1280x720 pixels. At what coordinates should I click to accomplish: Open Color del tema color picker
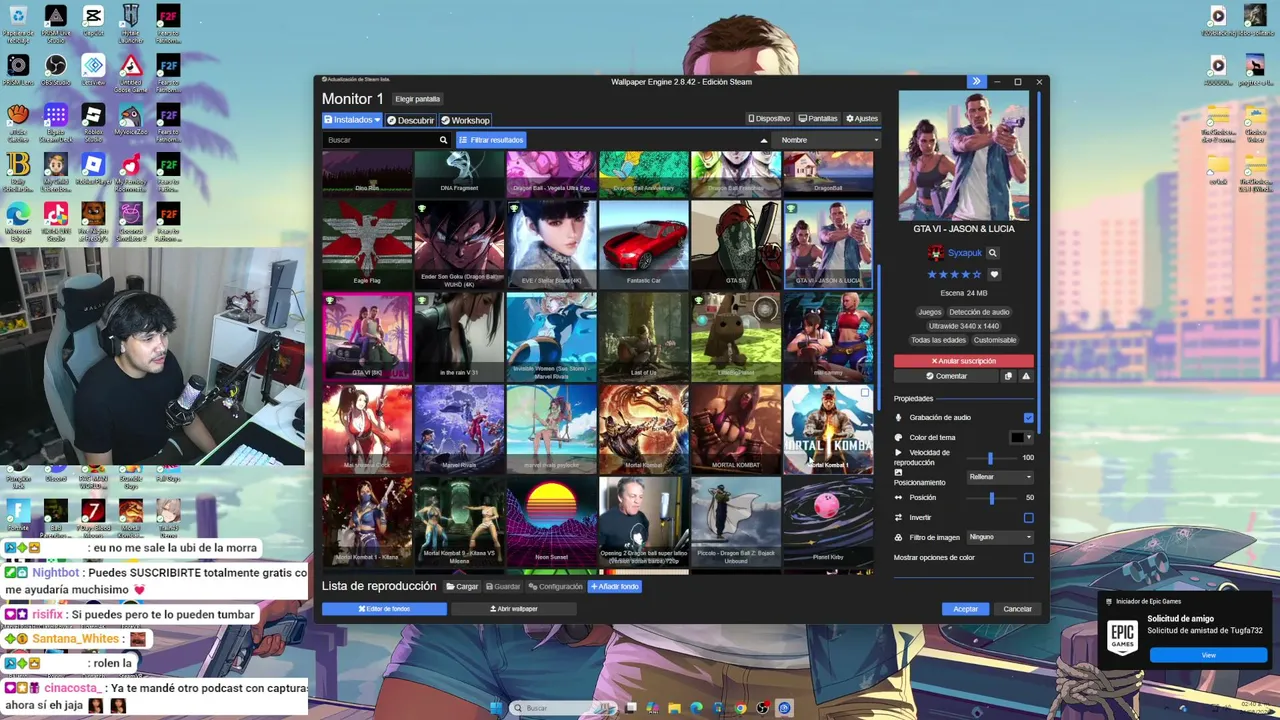pos(1021,438)
